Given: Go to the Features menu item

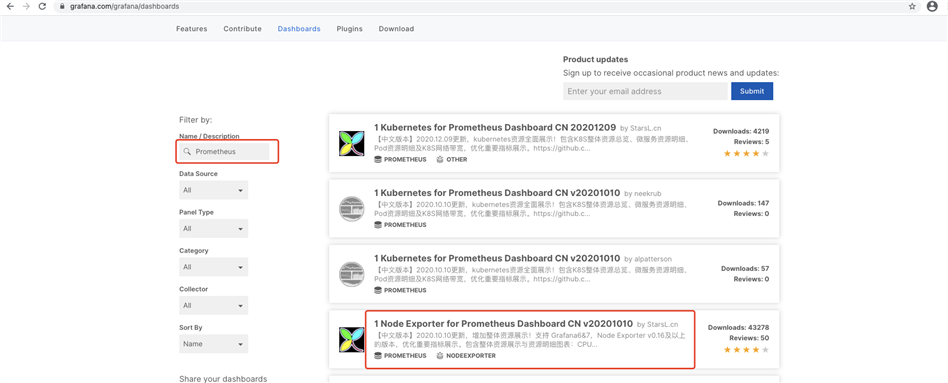Looking at the screenshot, I should [192, 29].
